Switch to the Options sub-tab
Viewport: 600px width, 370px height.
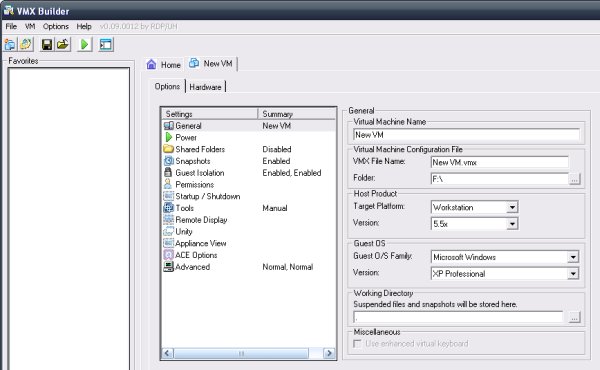point(167,86)
